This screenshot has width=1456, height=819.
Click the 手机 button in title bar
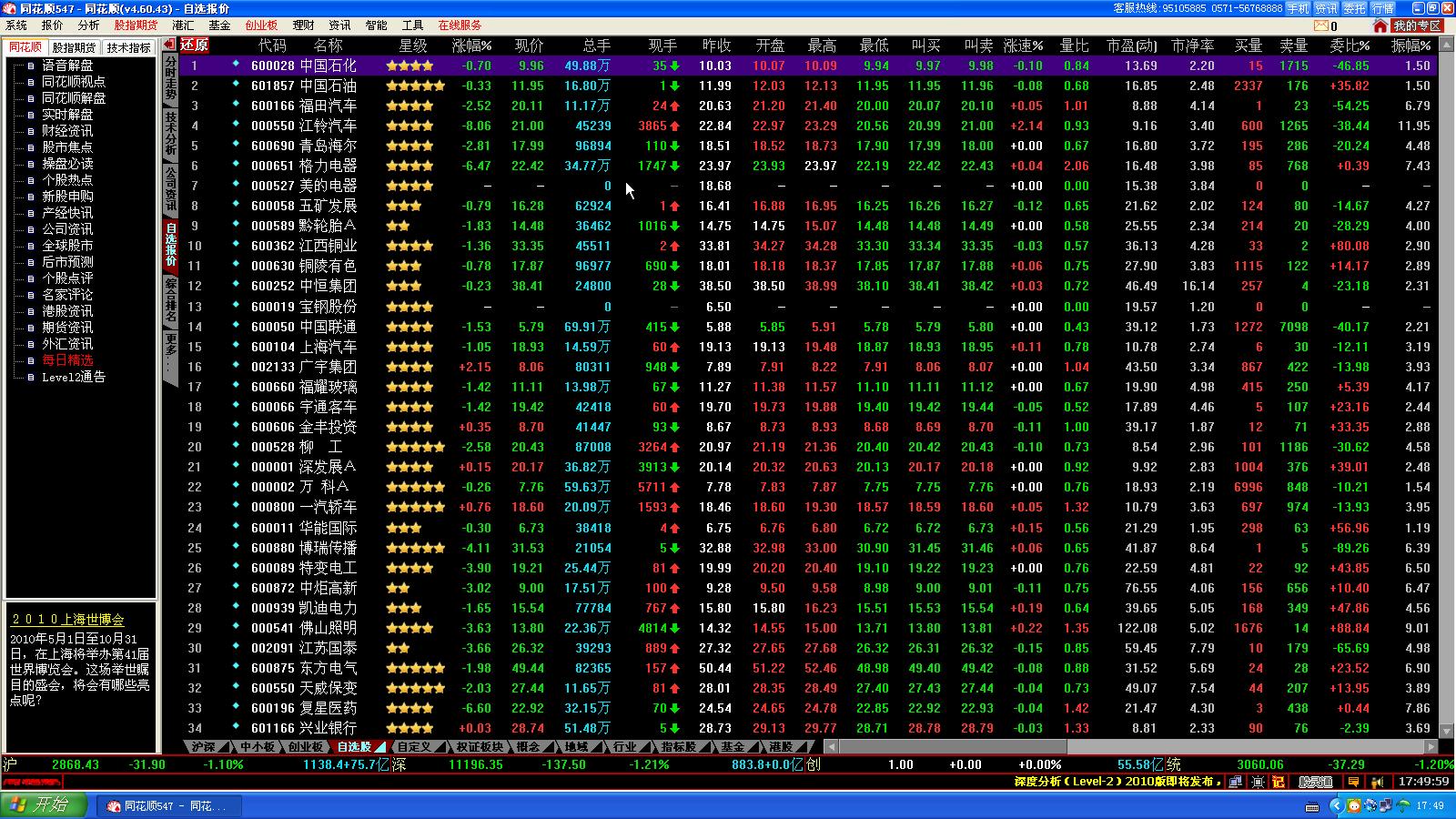pyautogui.click(x=1298, y=8)
